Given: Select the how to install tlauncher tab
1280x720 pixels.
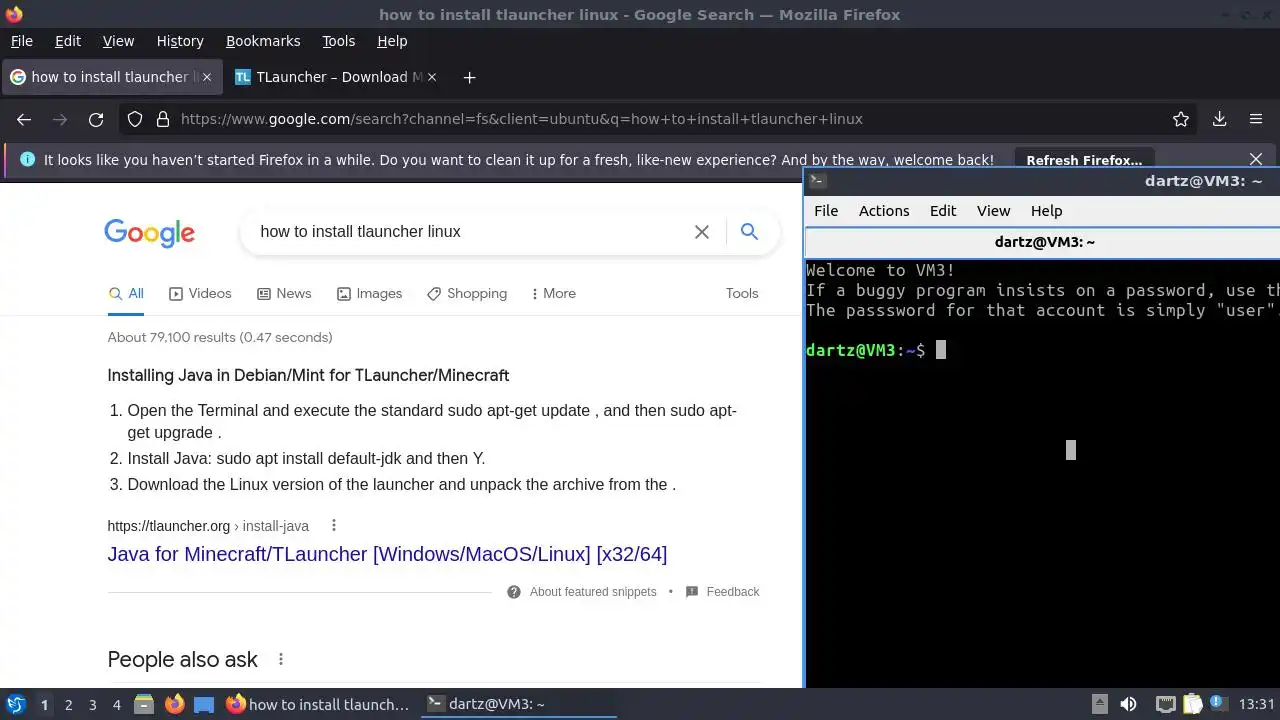Looking at the screenshot, I should pos(112,77).
